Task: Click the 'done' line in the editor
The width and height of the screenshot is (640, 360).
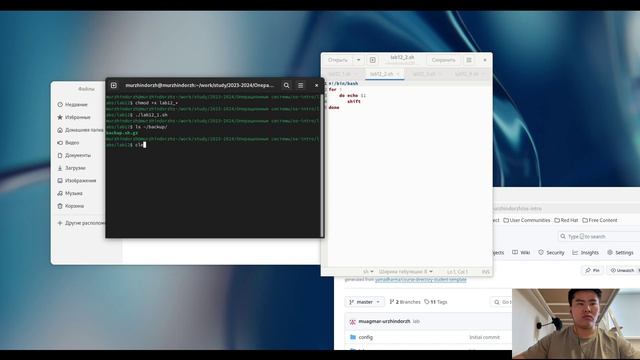Action: click(334, 107)
